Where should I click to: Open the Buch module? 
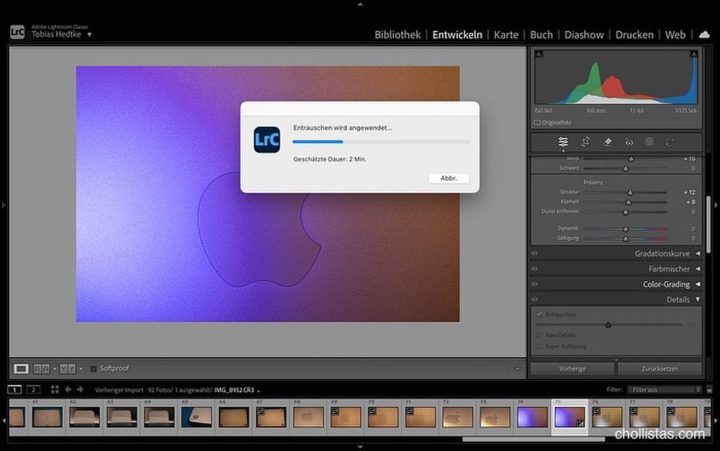point(541,35)
